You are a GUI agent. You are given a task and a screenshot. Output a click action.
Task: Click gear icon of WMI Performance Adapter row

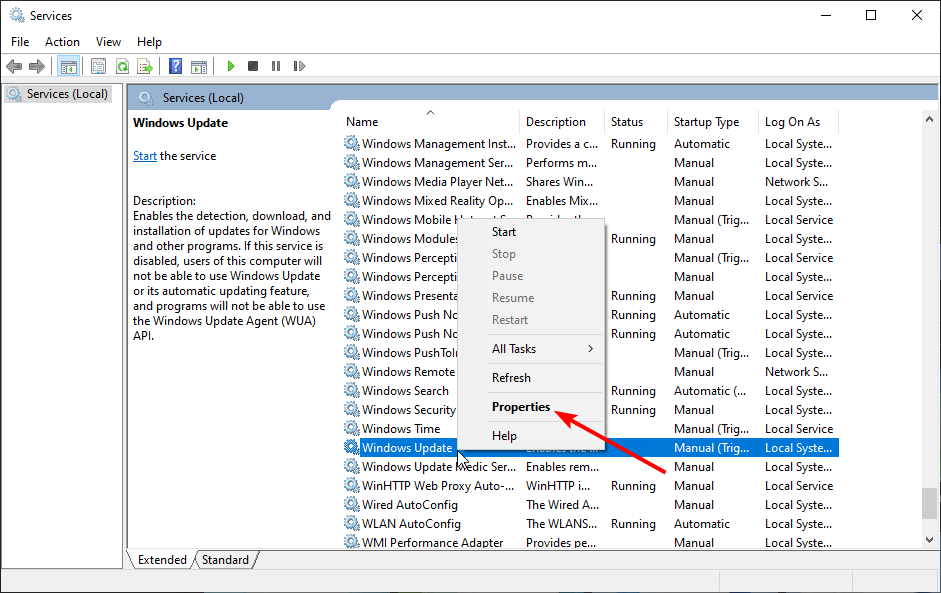tap(351, 541)
